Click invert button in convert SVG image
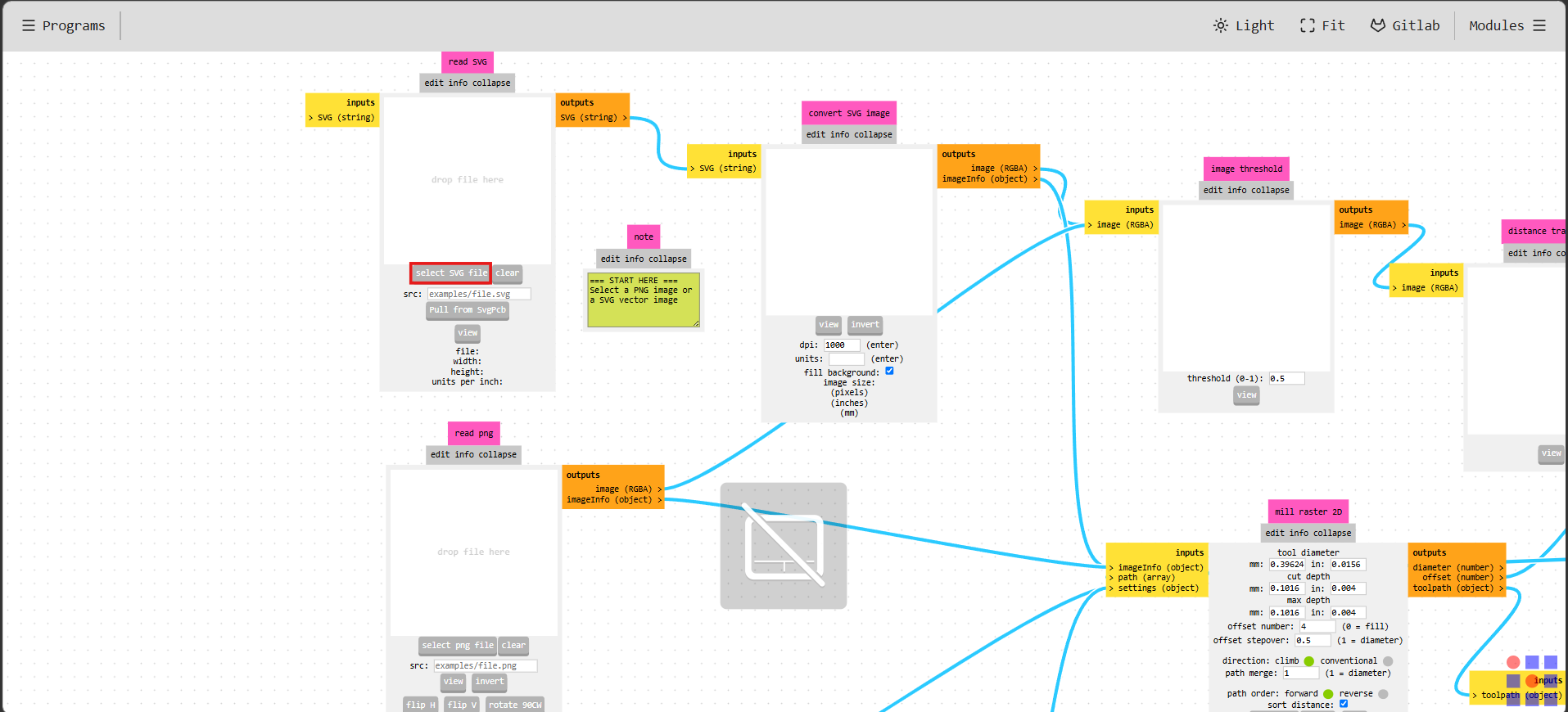Image resolution: width=1568 pixels, height=712 pixels. pyautogui.click(x=865, y=325)
